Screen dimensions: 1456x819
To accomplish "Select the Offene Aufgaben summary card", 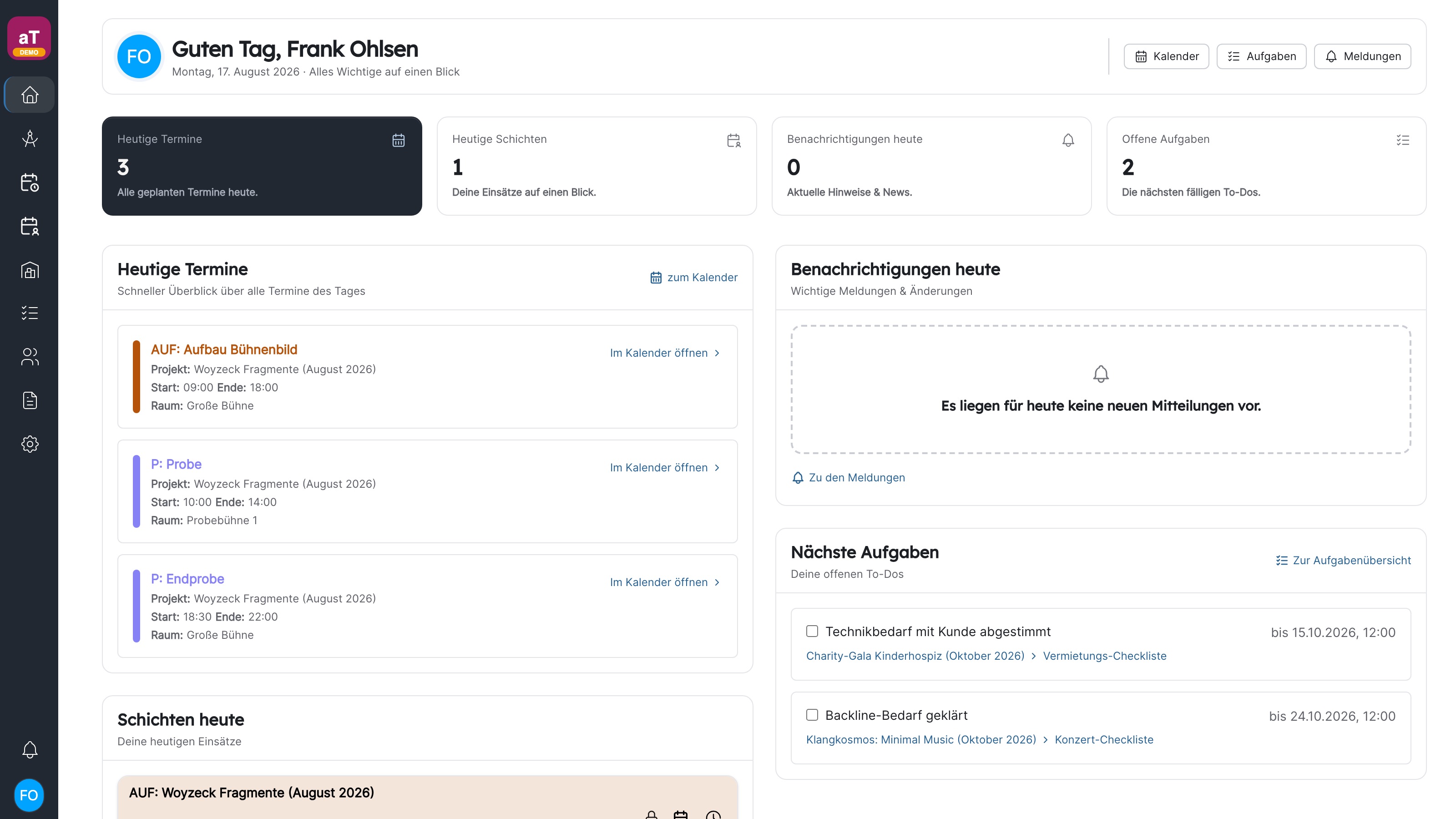I will coord(1266,166).
